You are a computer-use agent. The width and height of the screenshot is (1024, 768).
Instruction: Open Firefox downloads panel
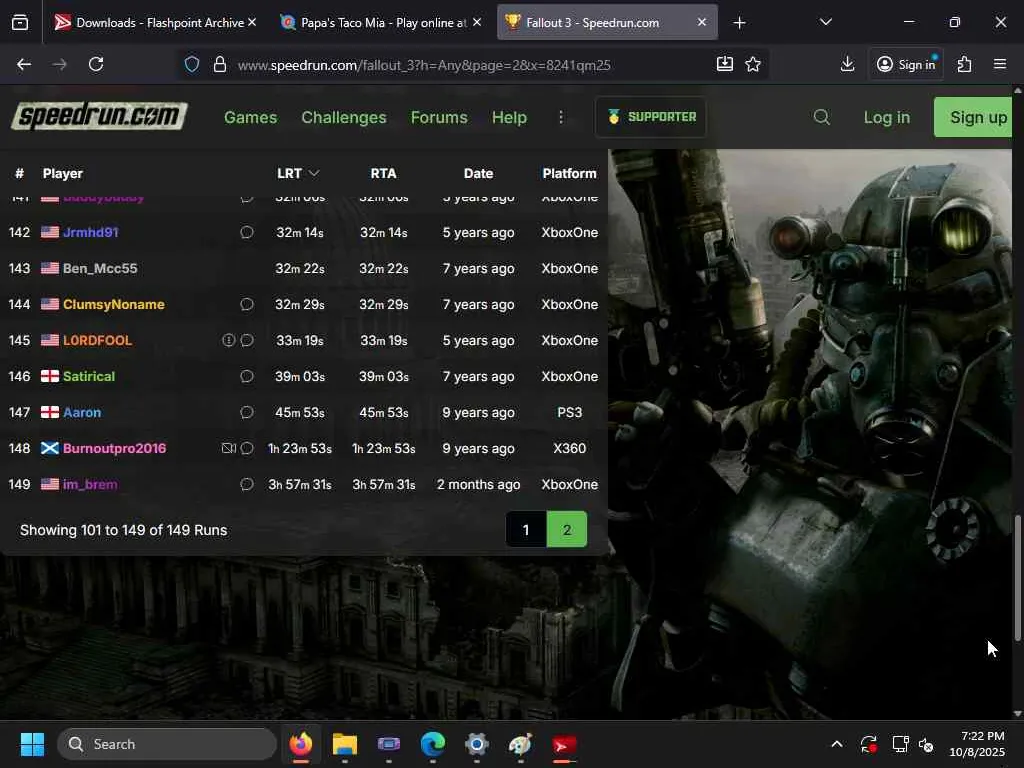click(x=847, y=64)
